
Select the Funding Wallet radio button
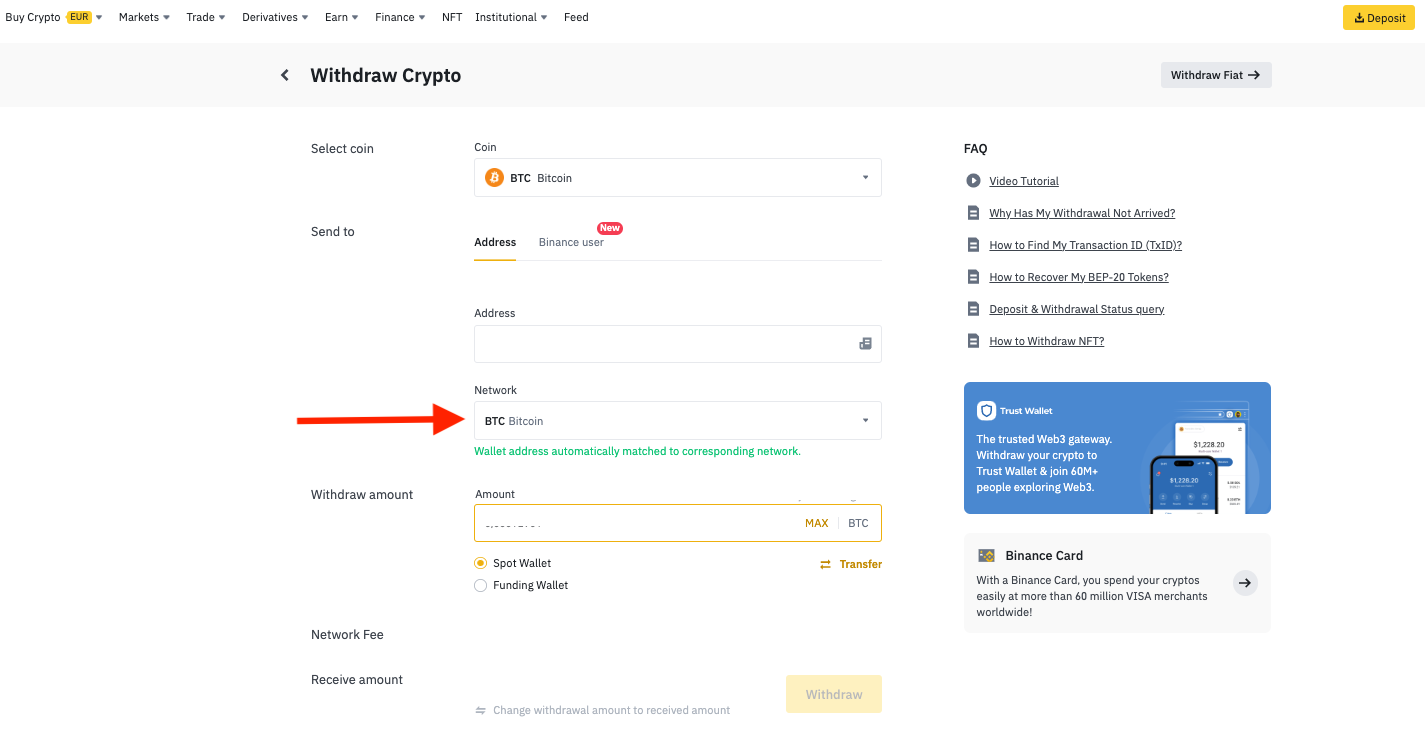pyautogui.click(x=481, y=585)
